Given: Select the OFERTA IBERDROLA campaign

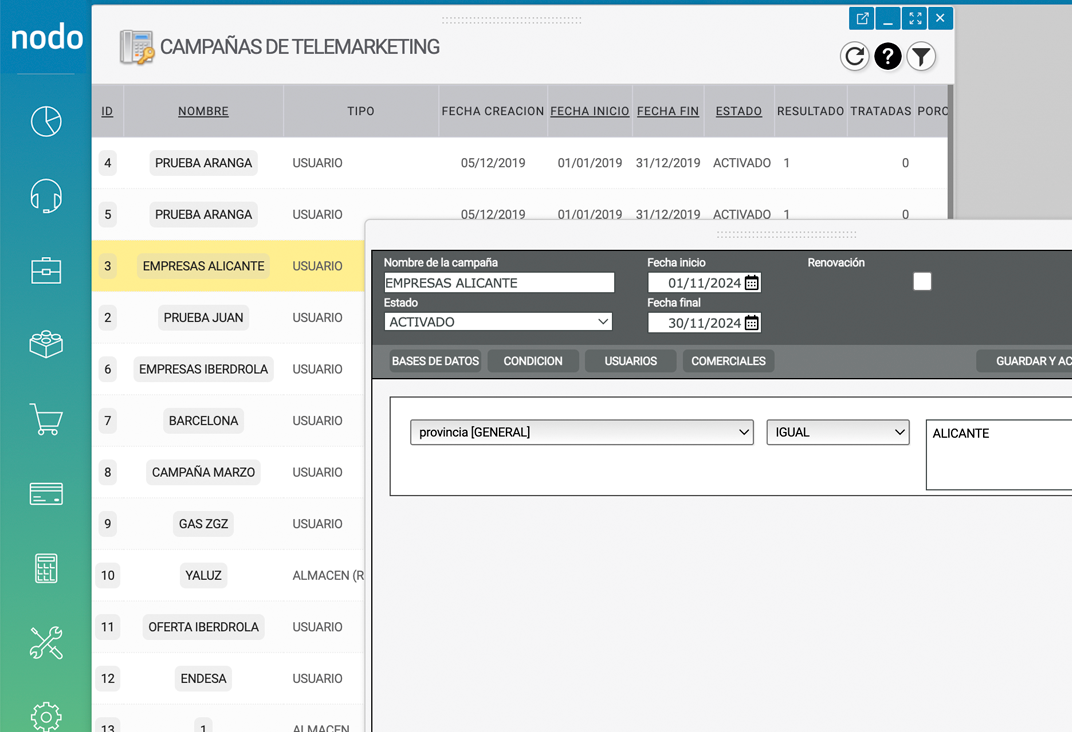Looking at the screenshot, I should pyautogui.click(x=203, y=627).
